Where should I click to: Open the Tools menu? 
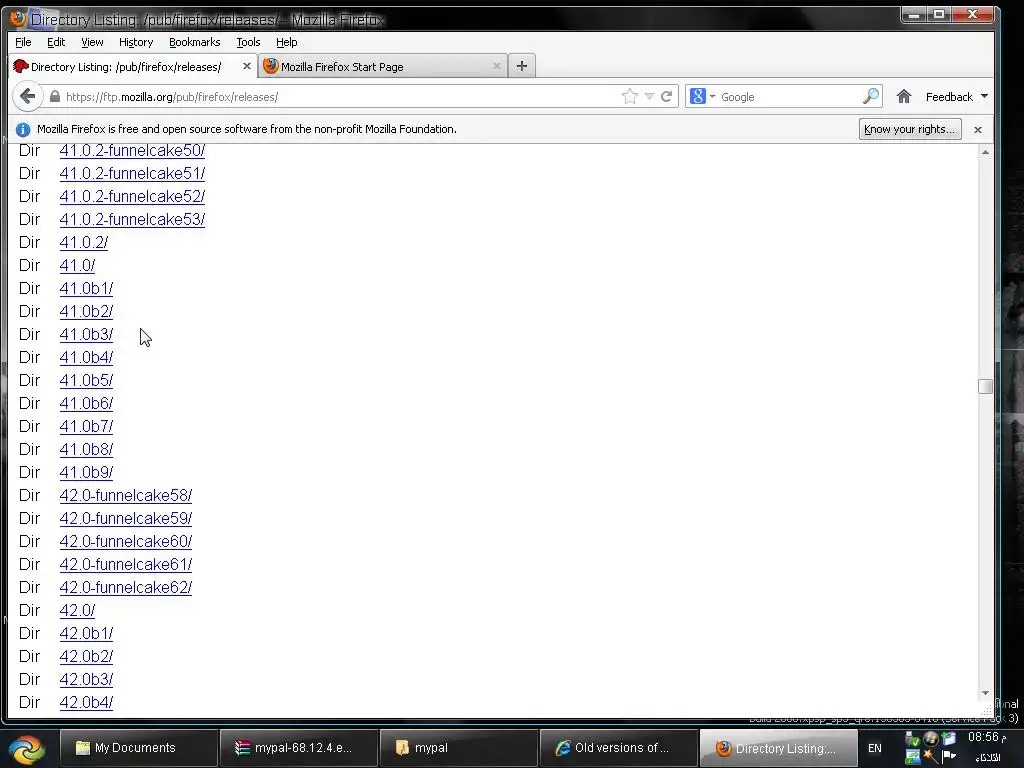(x=248, y=42)
